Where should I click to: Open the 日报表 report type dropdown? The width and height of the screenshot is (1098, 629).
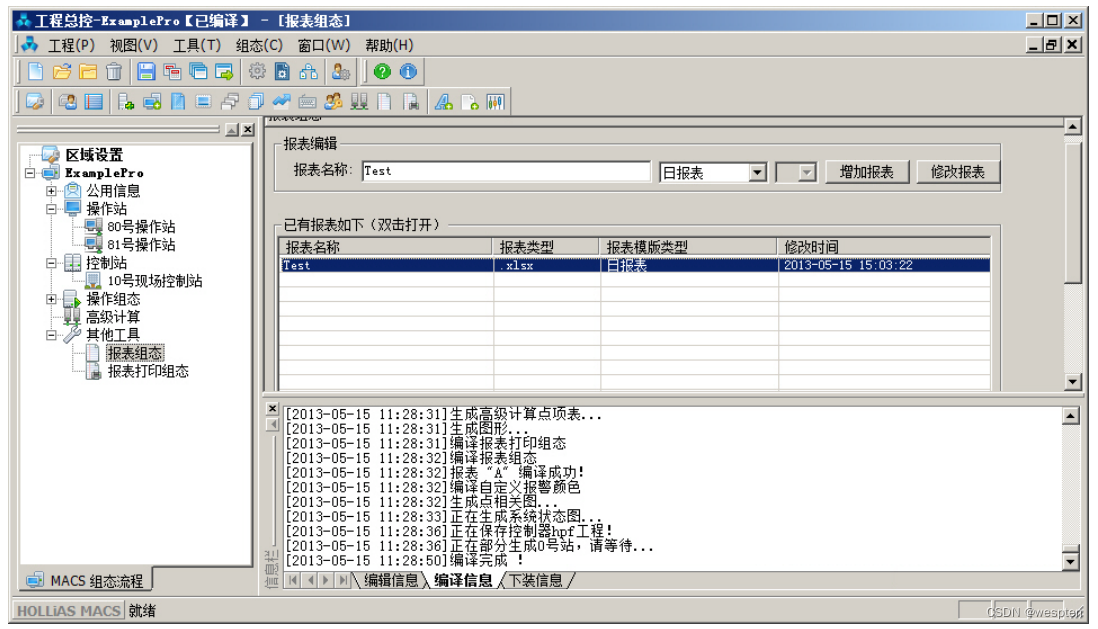[x=757, y=172]
